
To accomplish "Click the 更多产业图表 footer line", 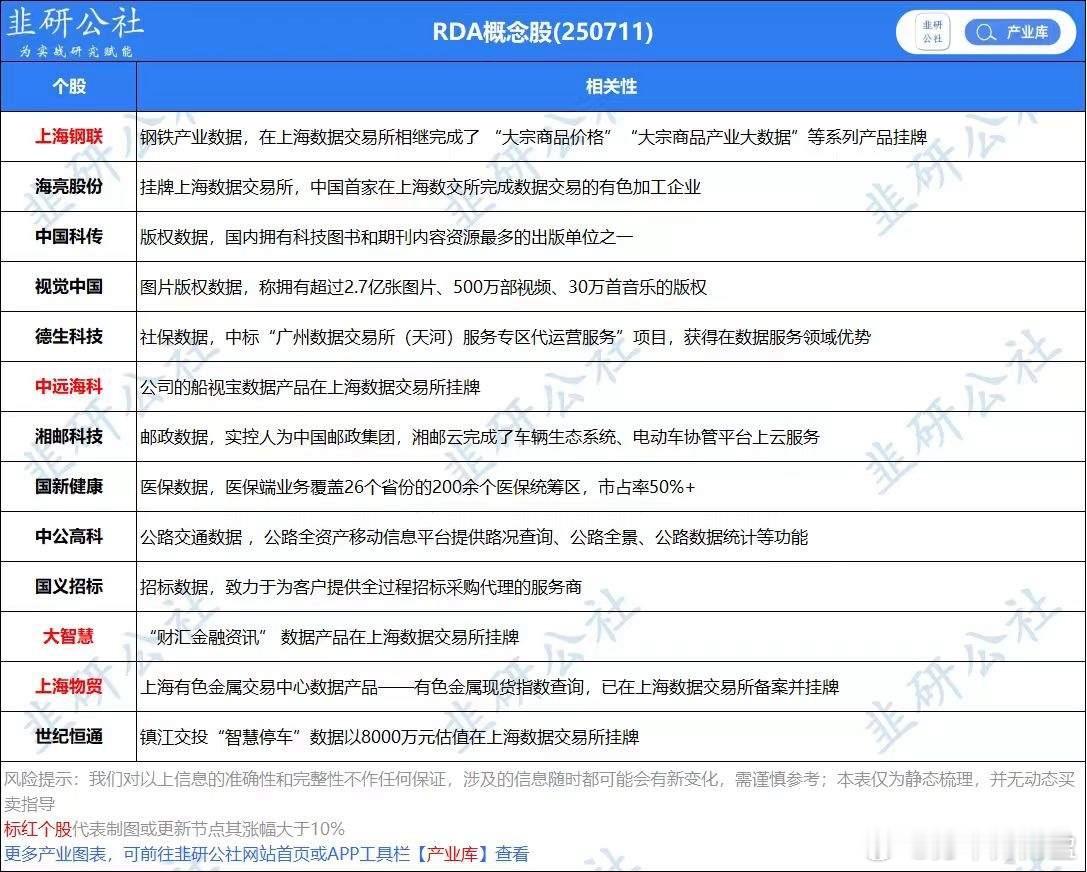I will (266, 853).
